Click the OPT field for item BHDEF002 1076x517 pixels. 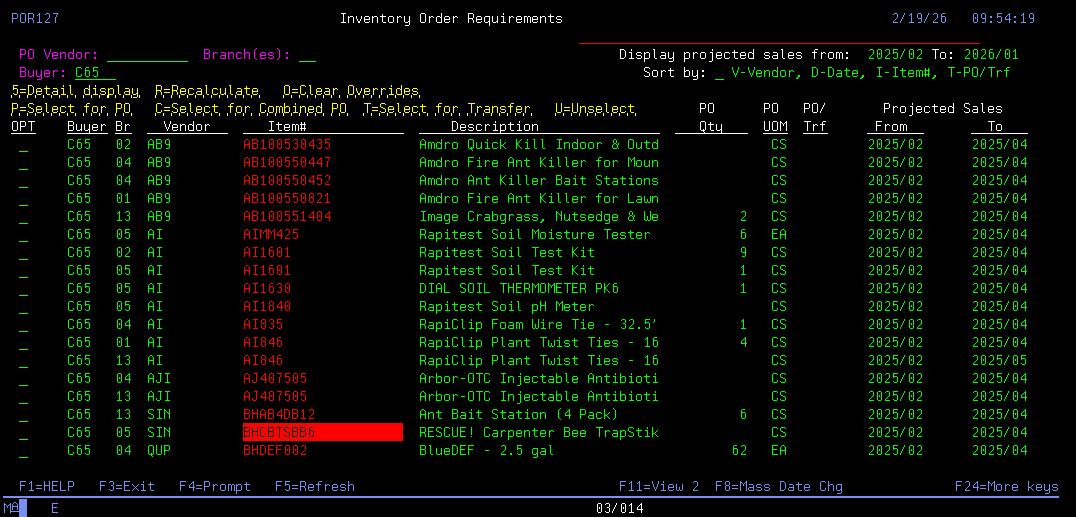[23, 451]
